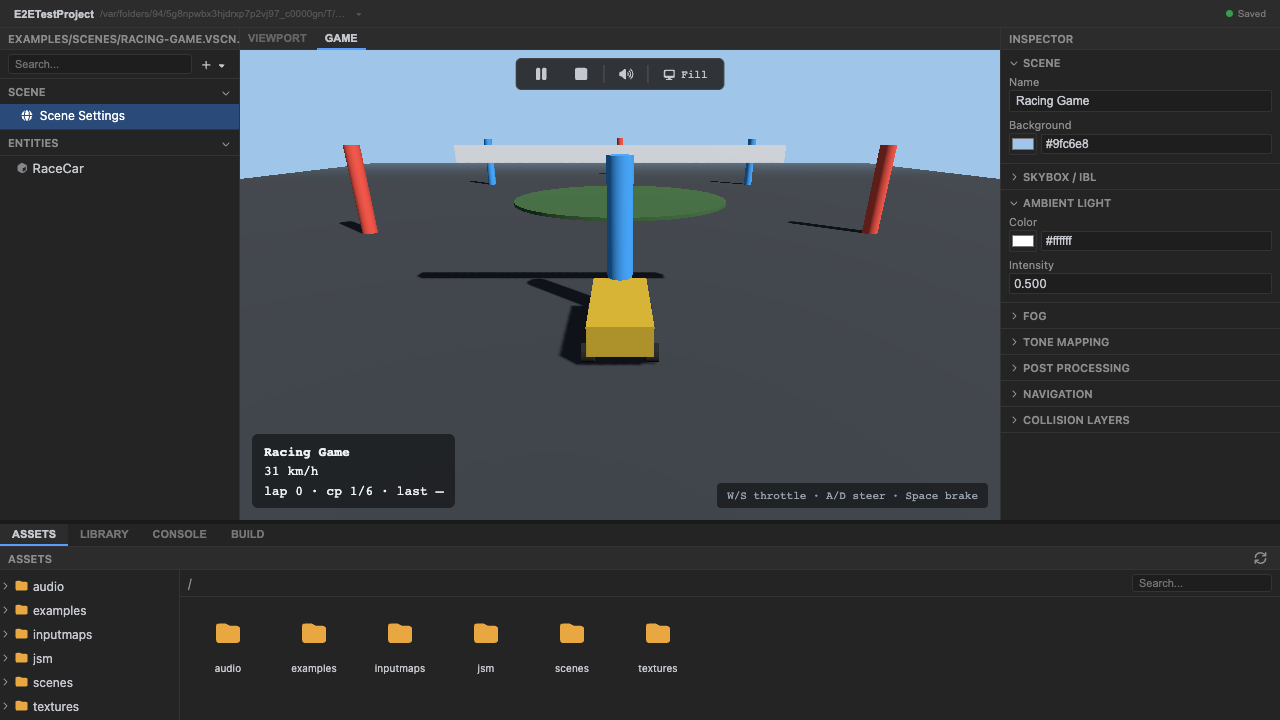
Task: Pause the running game
Action: [541, 74]
